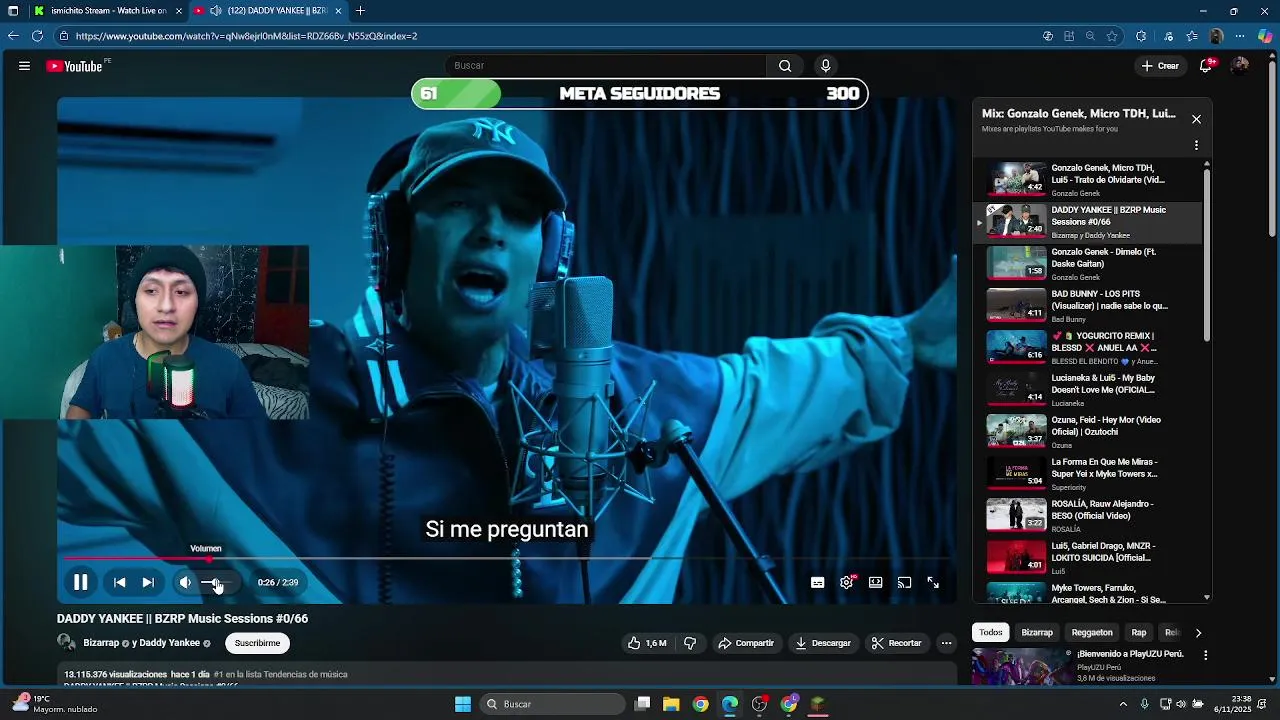Click the Compartir share button
1280x720 pixels.
tap(746, 643)
